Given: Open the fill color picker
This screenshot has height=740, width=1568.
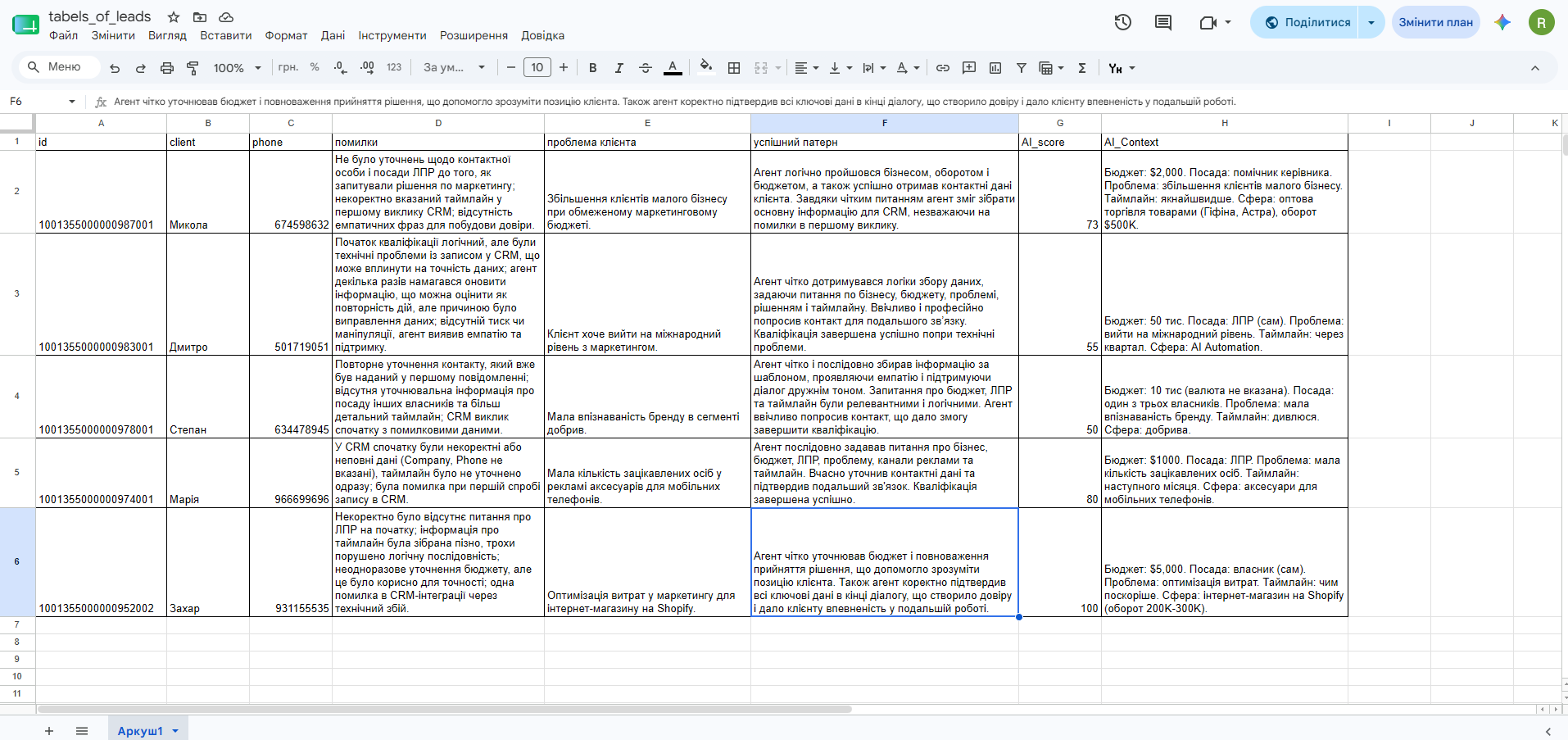Looking at the screenshot, I should (x=706, y=67).
